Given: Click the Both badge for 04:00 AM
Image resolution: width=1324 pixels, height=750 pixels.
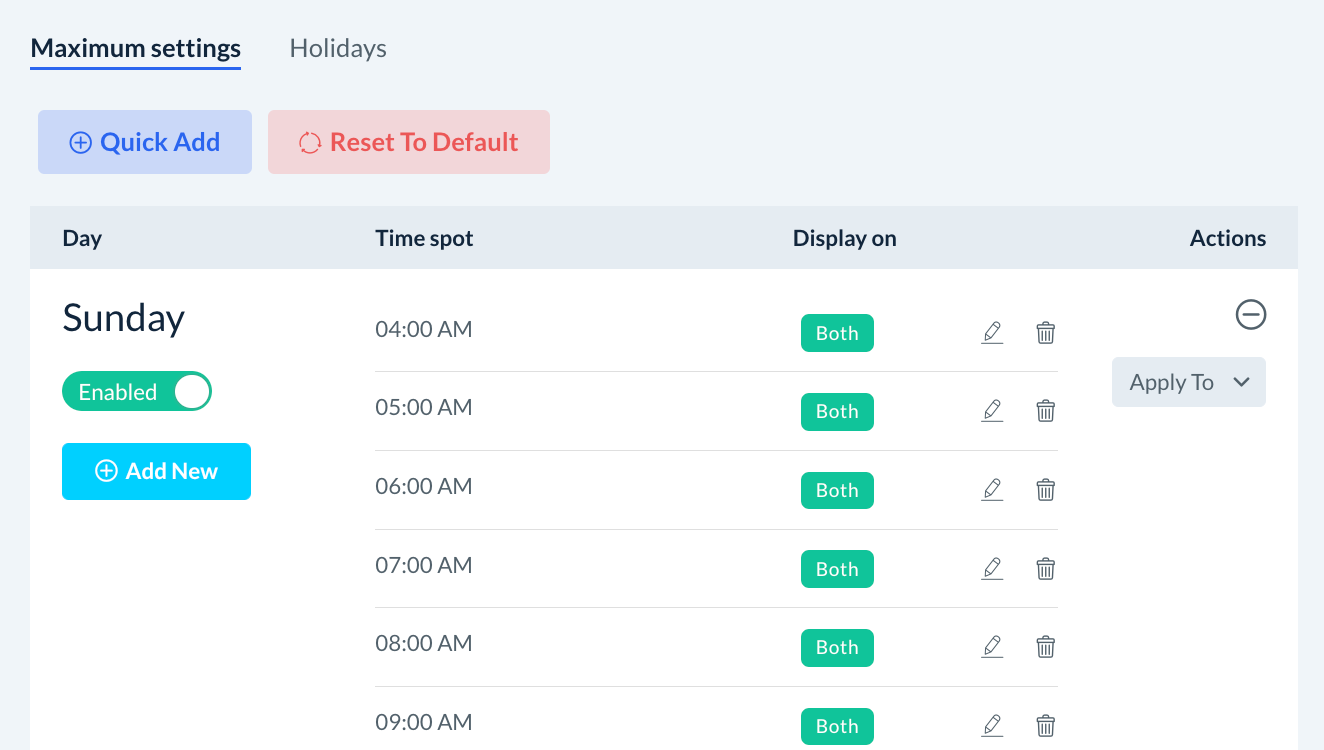Looking at the screenshot, I should click(x=837, y=333).
